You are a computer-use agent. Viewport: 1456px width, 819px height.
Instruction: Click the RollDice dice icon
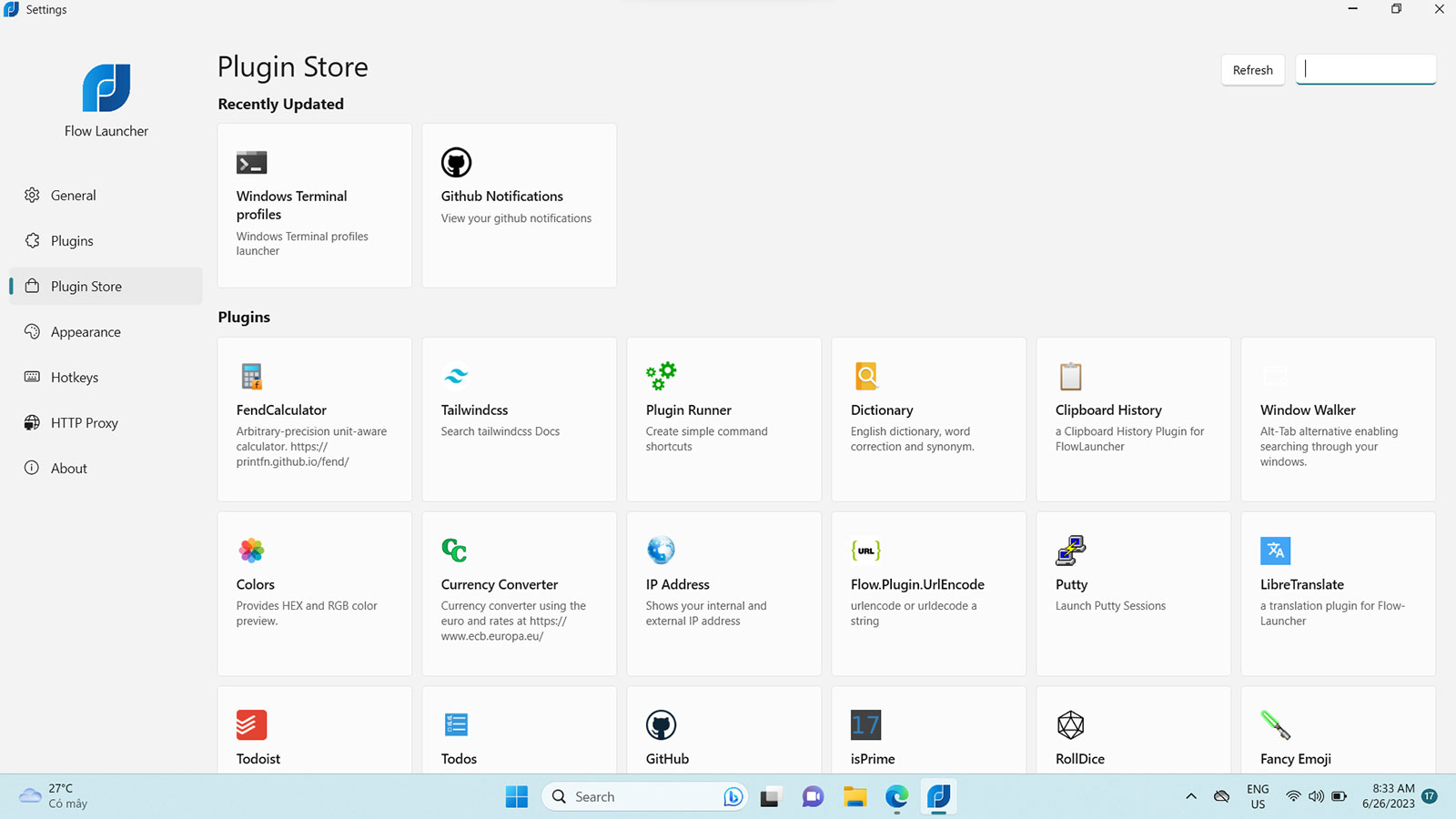click(1070, 725)
